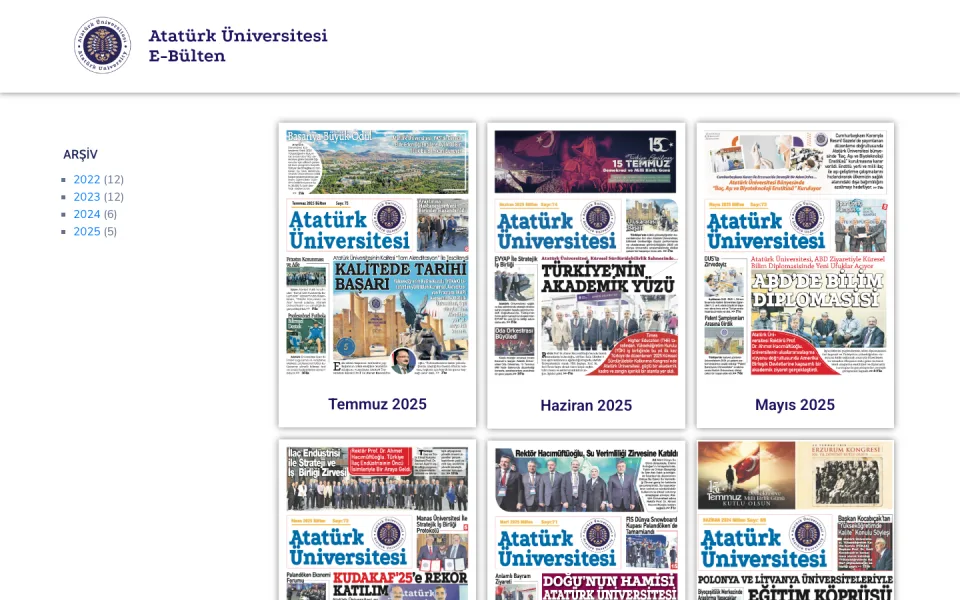
Task: Click the (6) count beside 2024
Action: (110, 214)
